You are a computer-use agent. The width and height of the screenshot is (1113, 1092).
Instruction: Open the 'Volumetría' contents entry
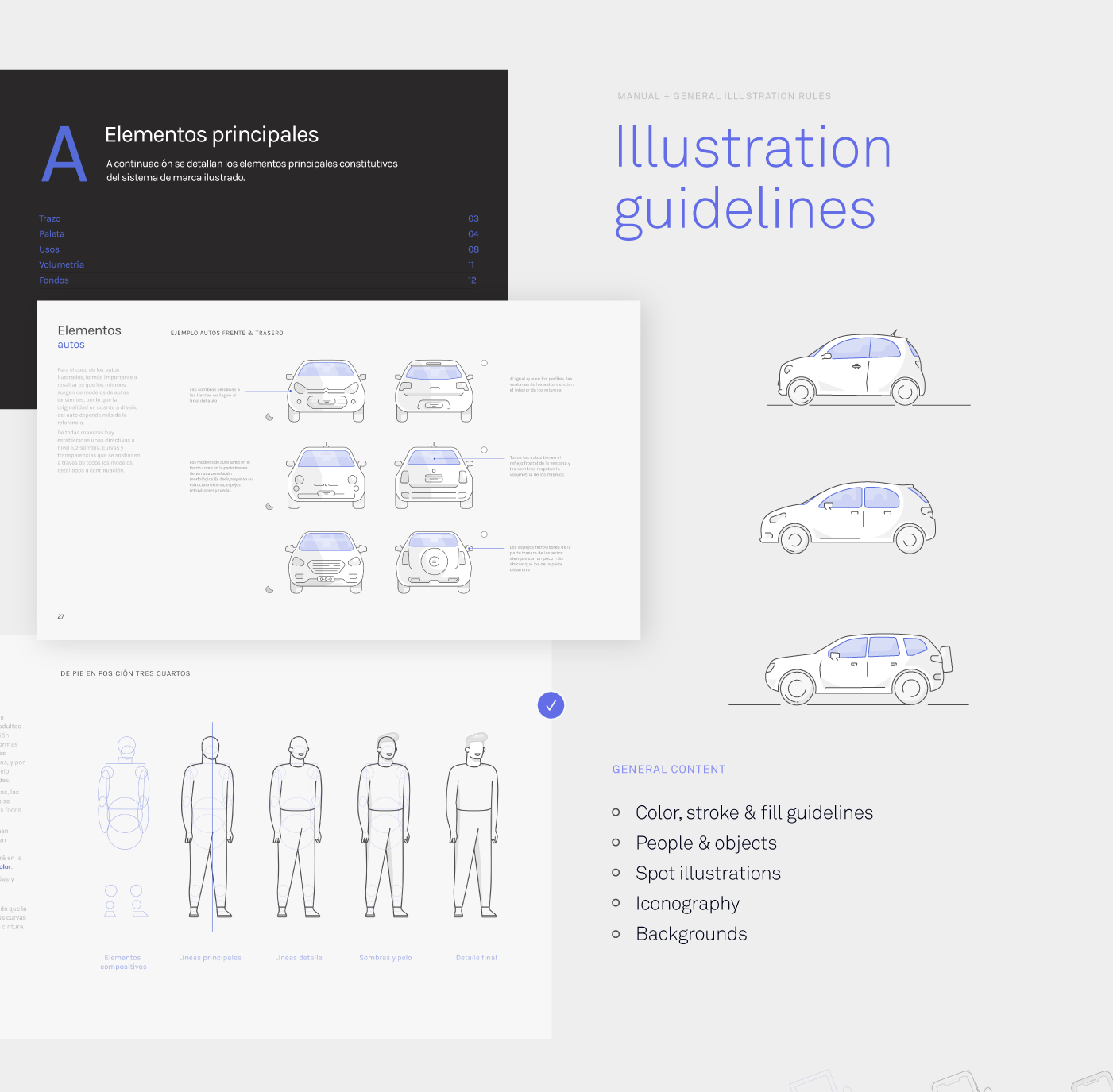click(x=61, y=264)
